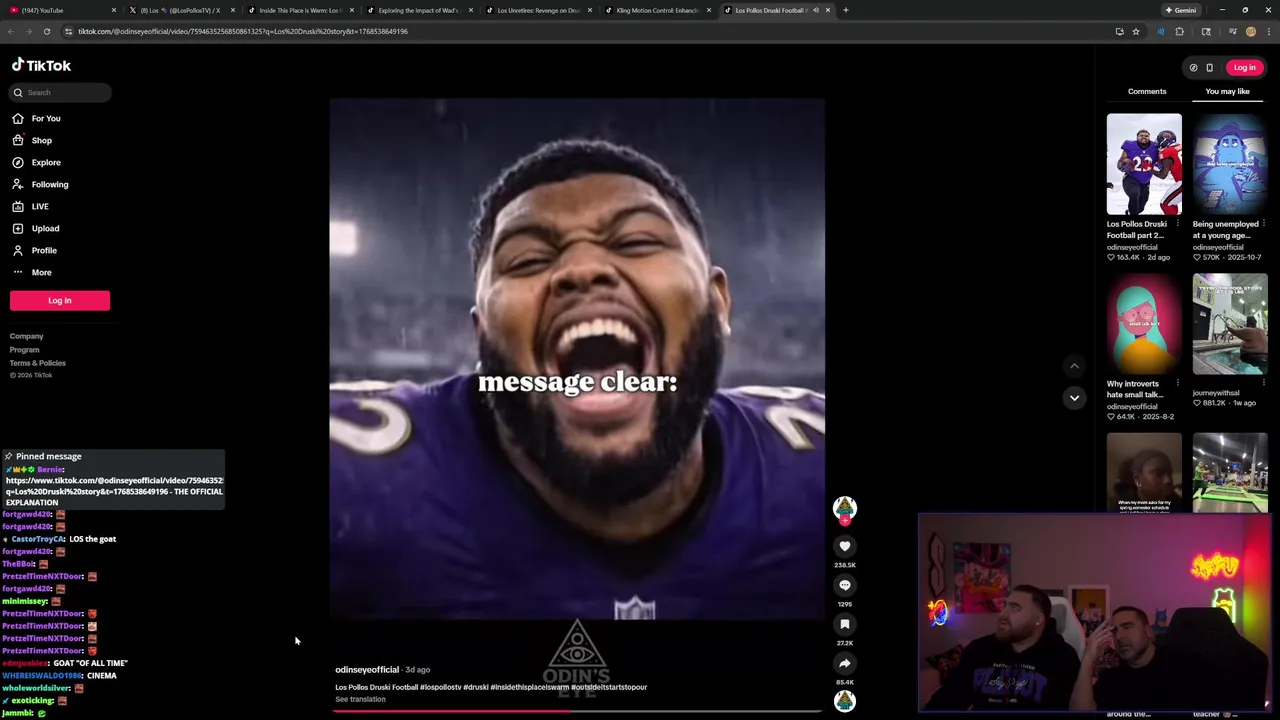Open Being unemployed at a young age thumbnail

[x=1230, y=164]
